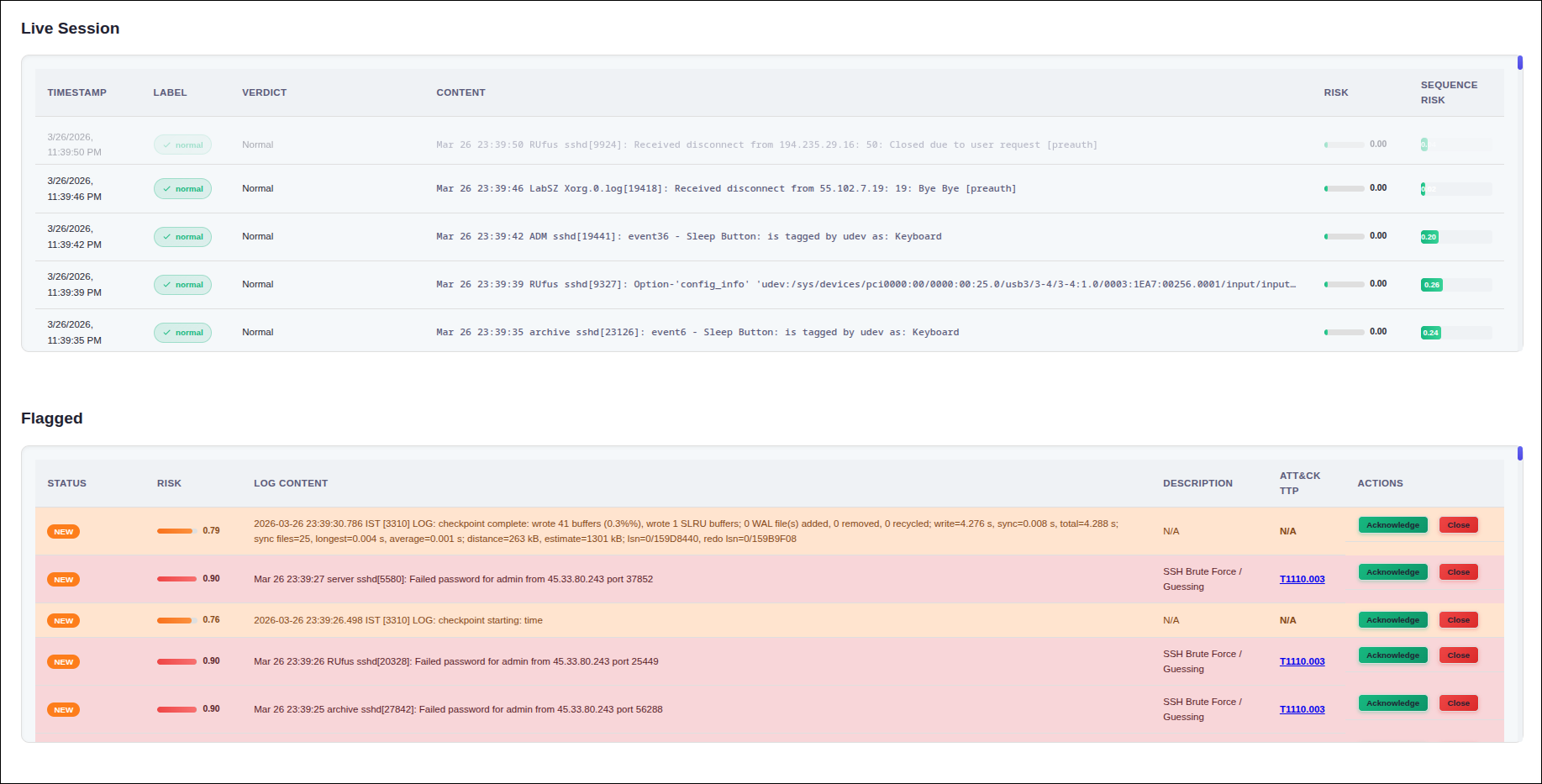Open T1110.003 link for port 25449 row
This screenshot has height=784, width=1542.
[x=1302, y=661]
